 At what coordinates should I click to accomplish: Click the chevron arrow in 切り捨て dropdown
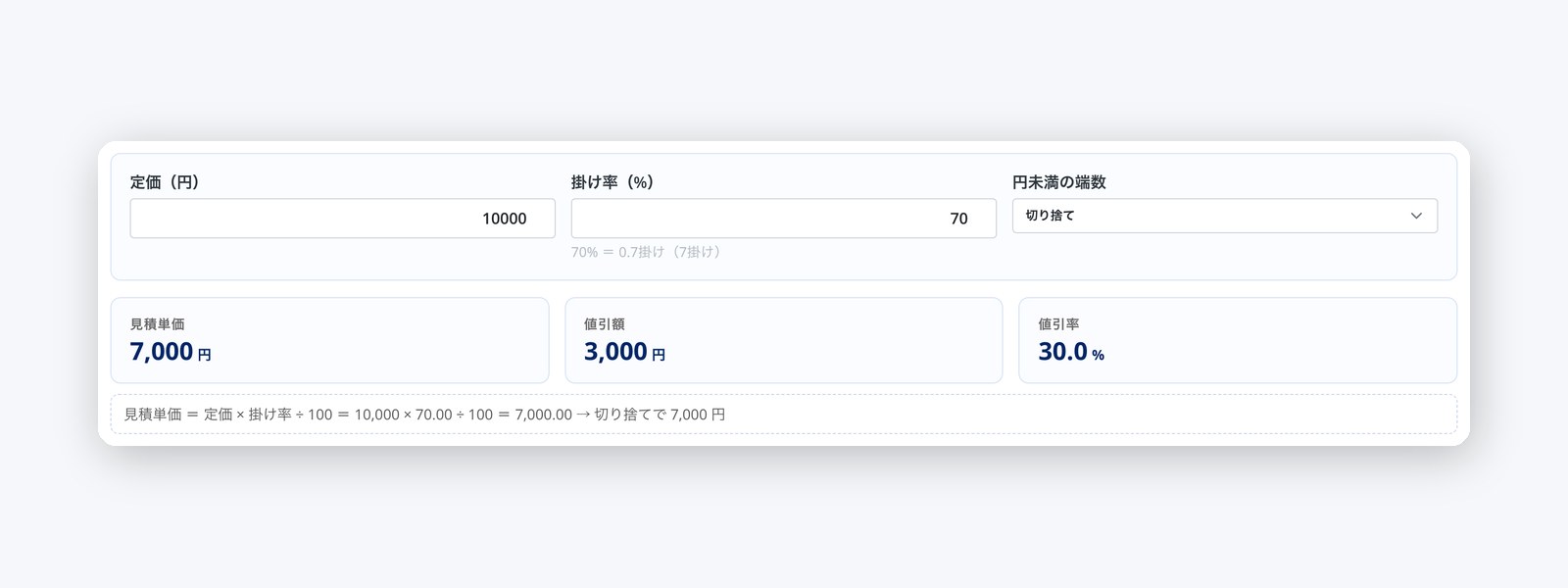coord(1416,216)
